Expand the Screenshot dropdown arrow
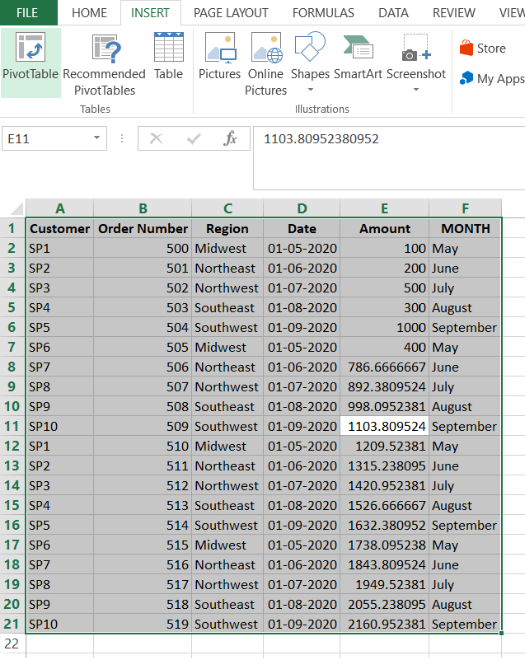This screenshot has width=525, height=658. tap(416, 89)
